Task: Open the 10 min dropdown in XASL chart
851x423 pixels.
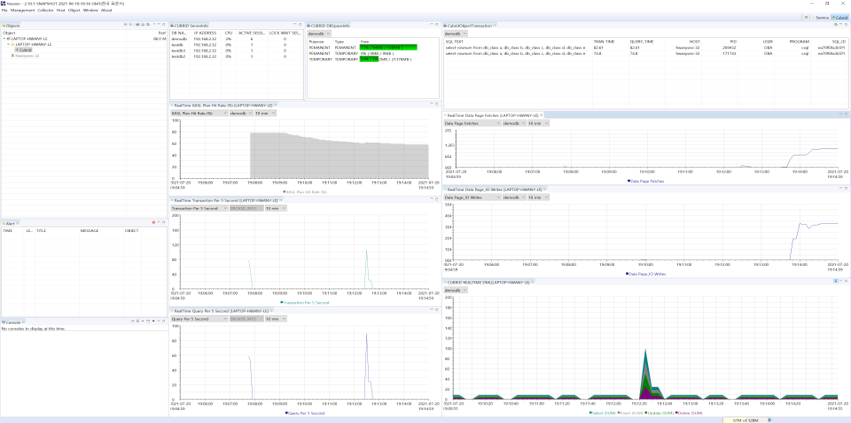Action: point(265,113)
